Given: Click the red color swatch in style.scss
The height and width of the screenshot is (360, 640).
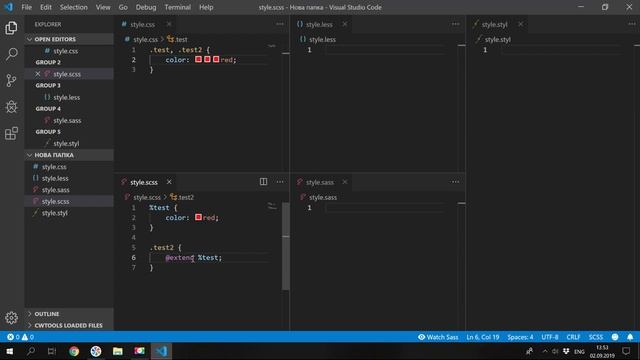Looking at the screenshot, I should pos(198,217).
